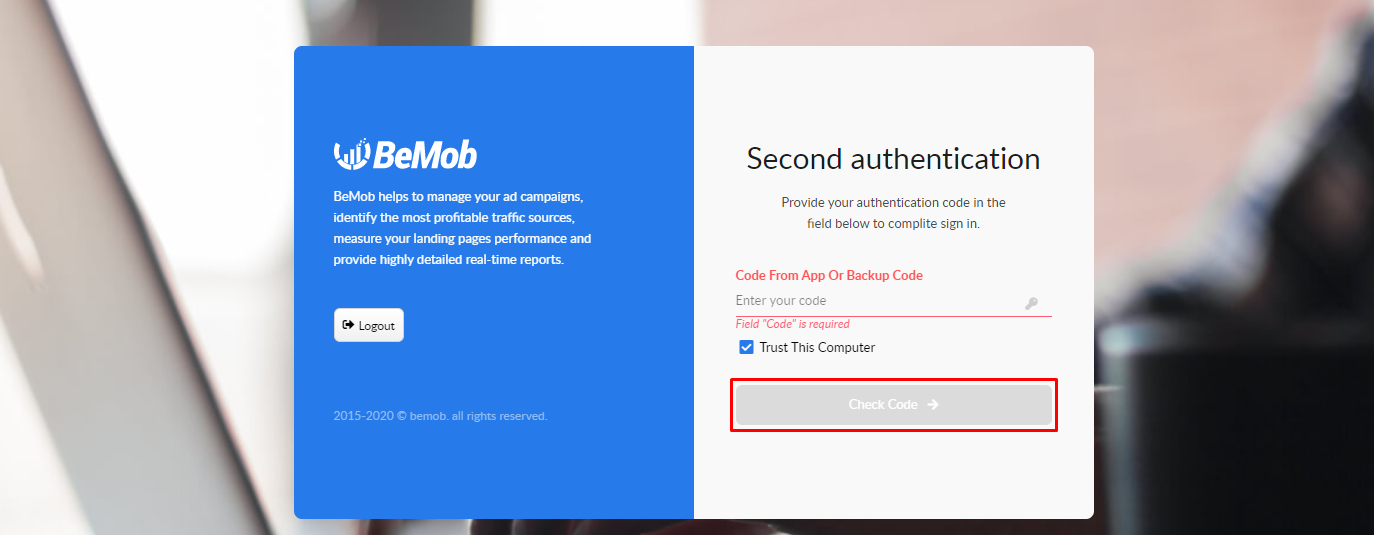
Task: Click the BeMob wordmark text
Action: [426, 155]
